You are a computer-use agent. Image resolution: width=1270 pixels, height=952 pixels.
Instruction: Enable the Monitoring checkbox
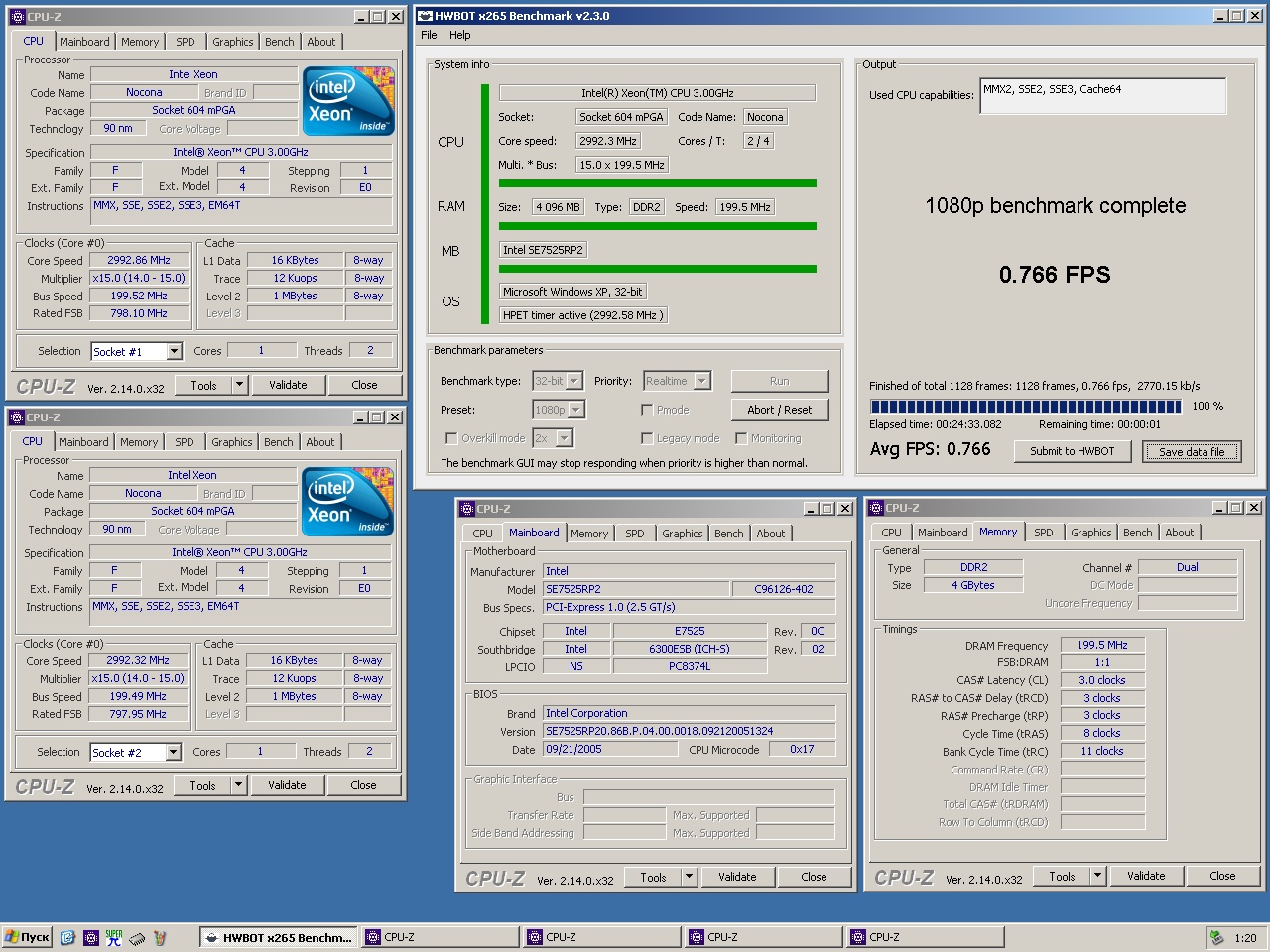[741, 438]
